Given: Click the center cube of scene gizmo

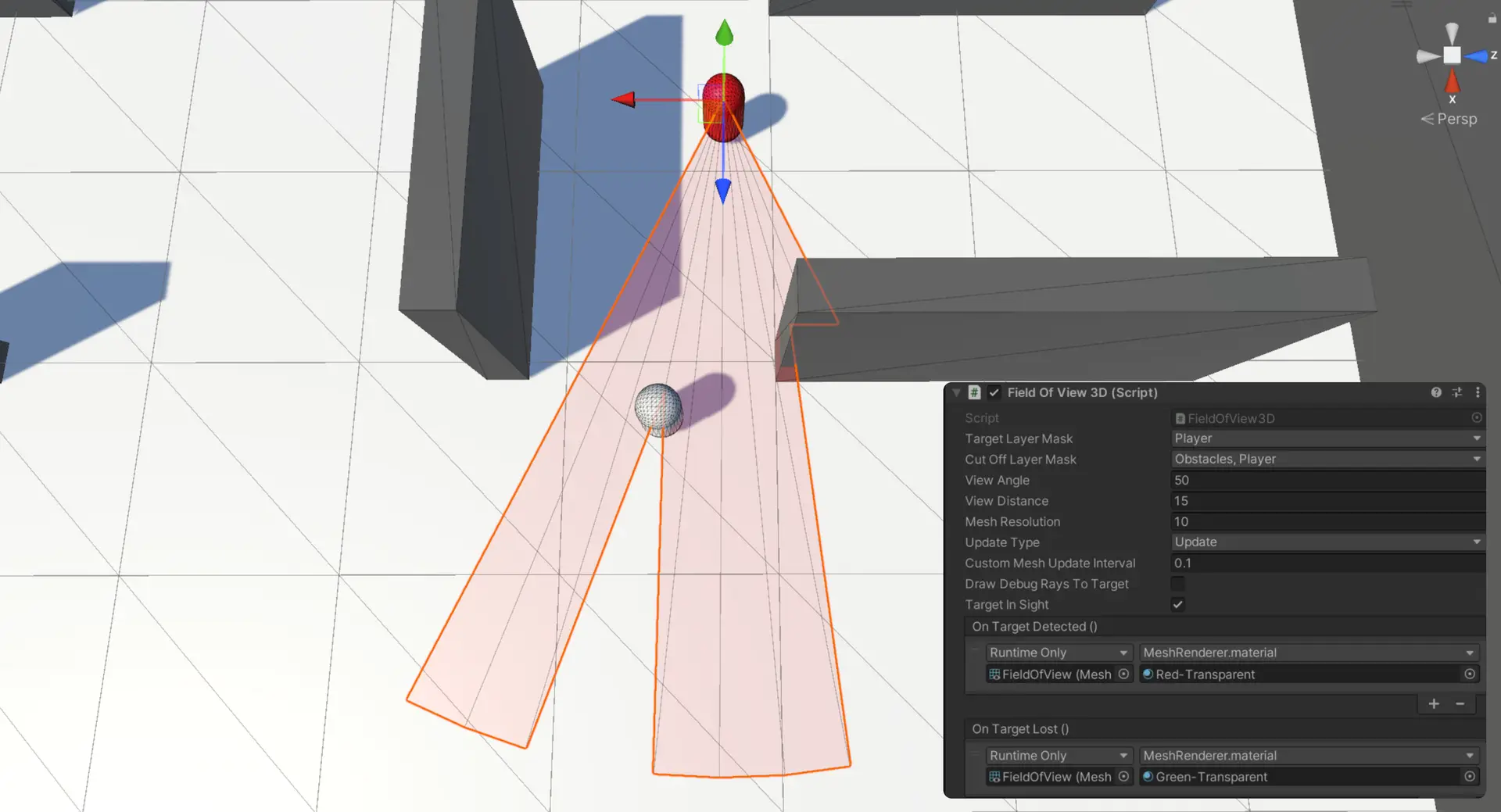Looking at the screenshot, I should click(x=1452, y=55).
